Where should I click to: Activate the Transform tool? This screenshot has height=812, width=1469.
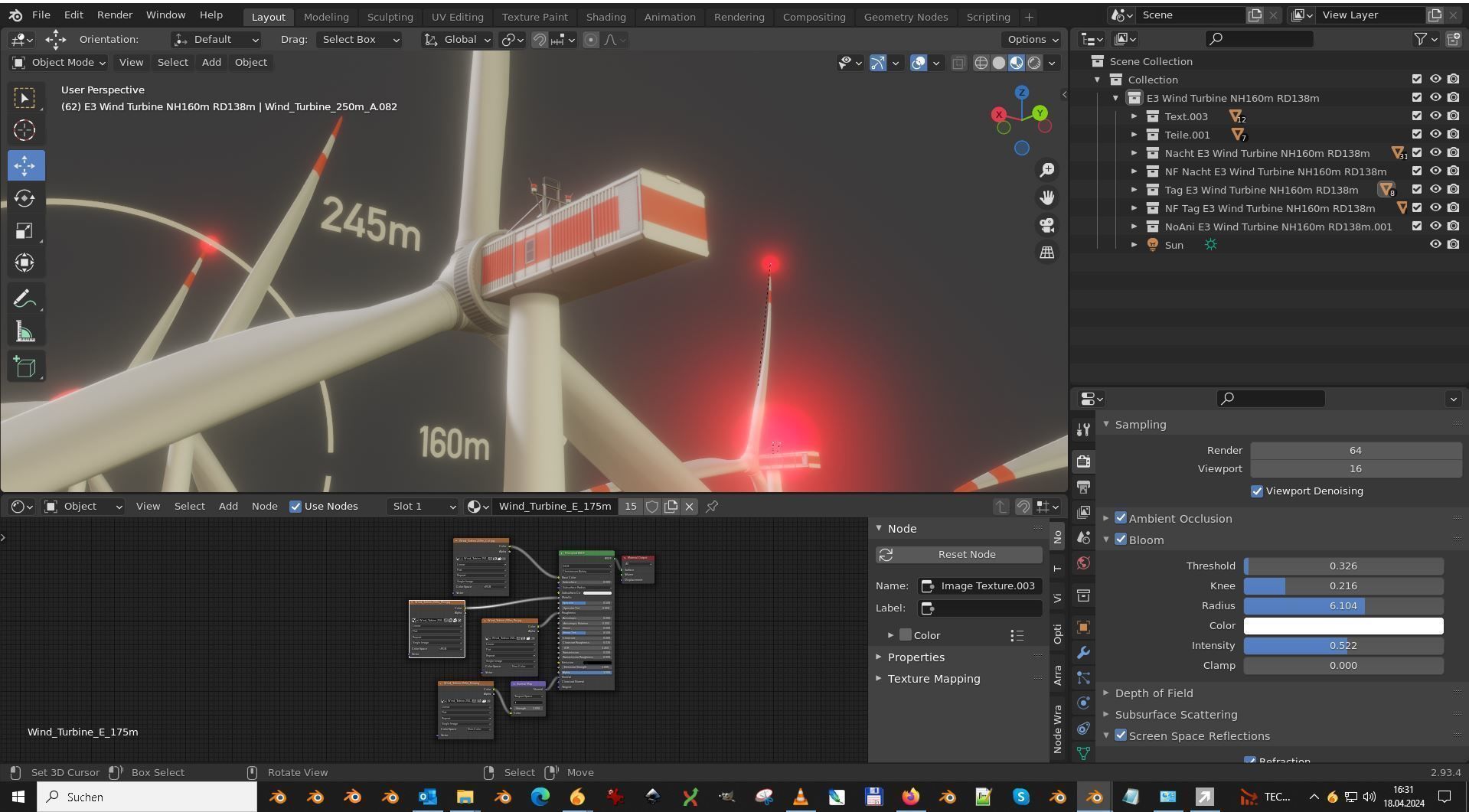tap(24, 263)
